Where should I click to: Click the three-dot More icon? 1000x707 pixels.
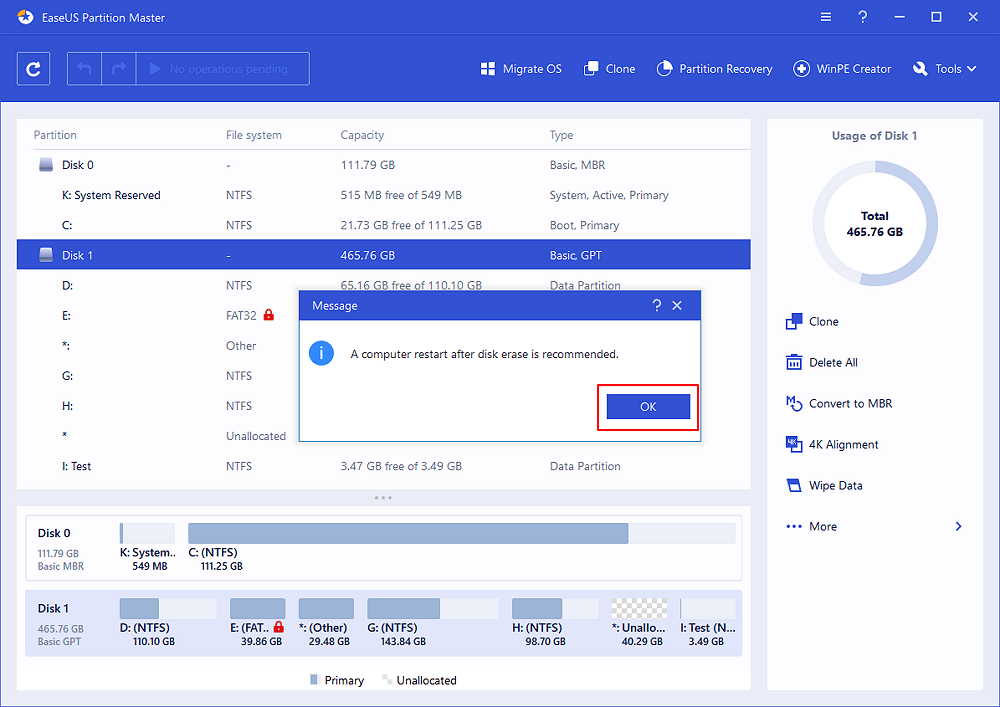coord(794,526)
